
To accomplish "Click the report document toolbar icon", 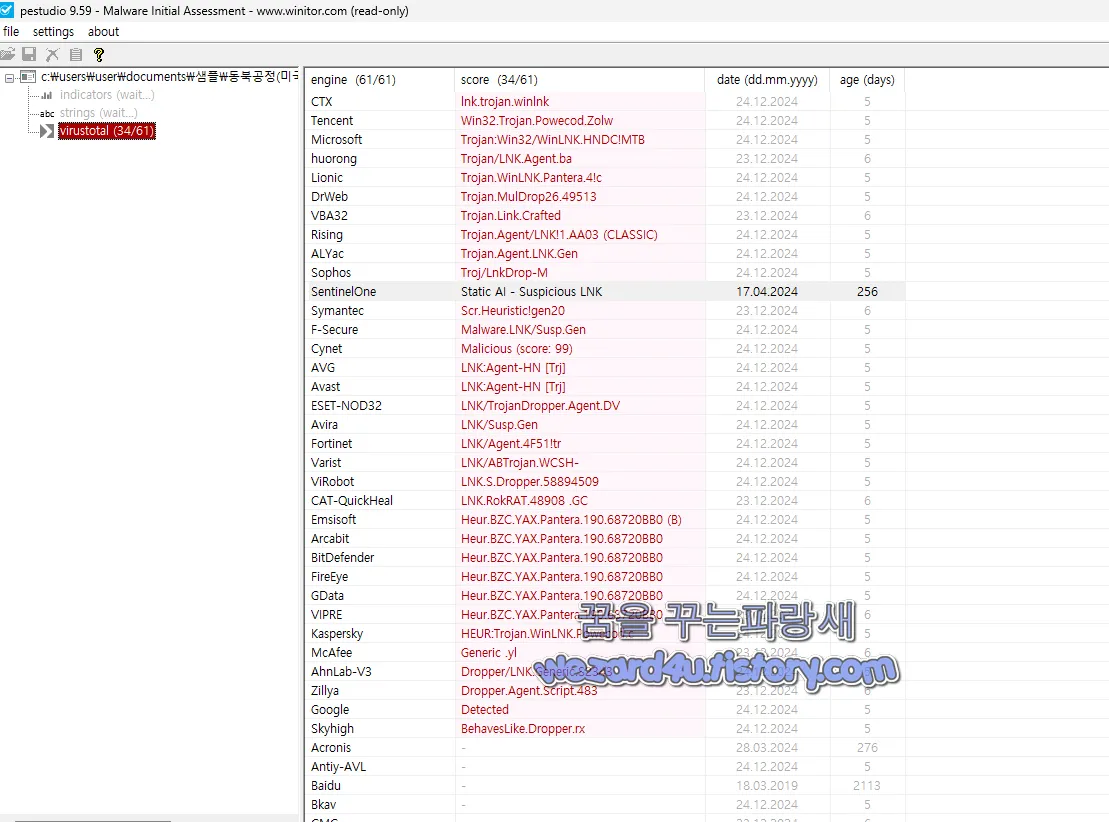I will coord(76,54).
